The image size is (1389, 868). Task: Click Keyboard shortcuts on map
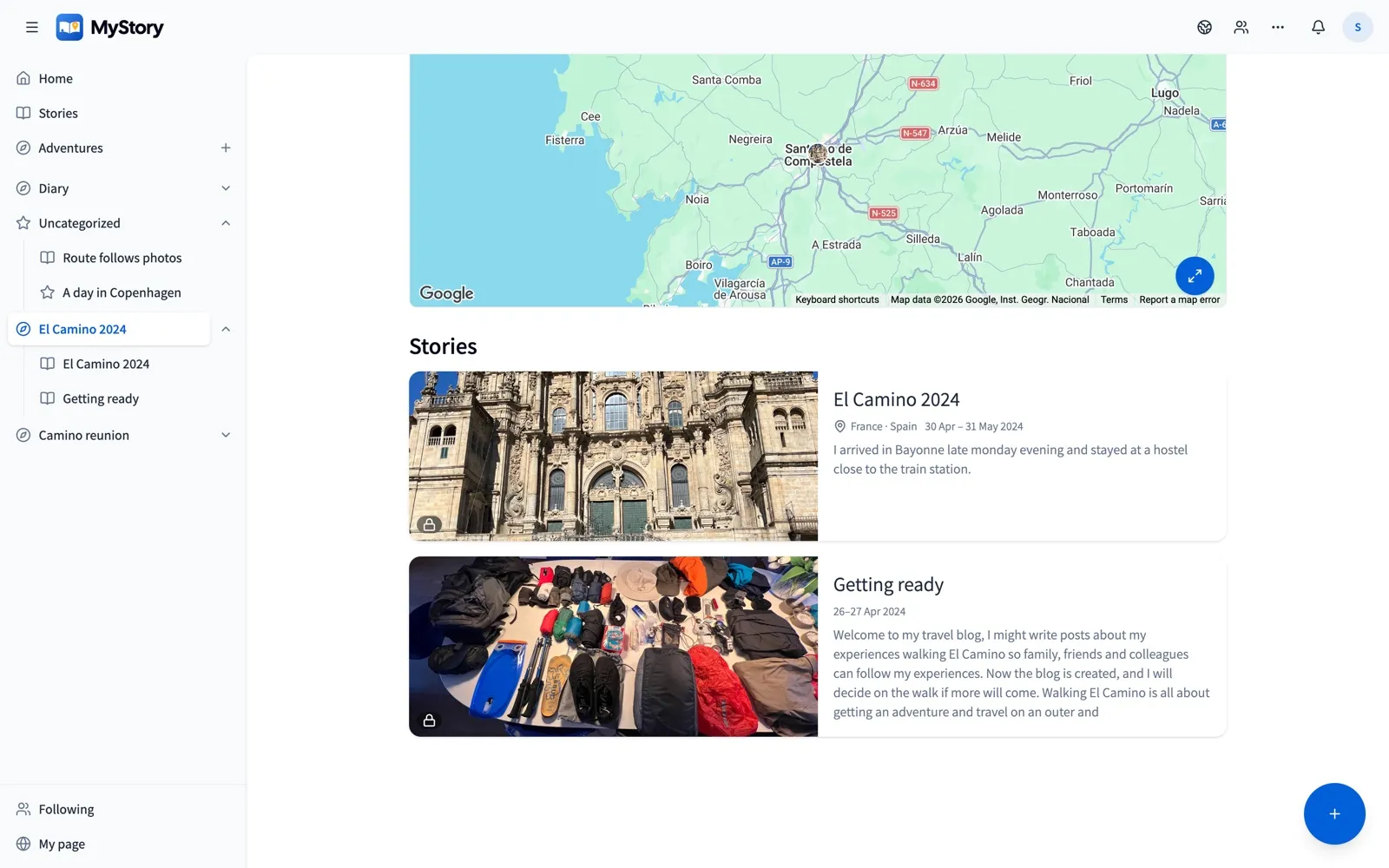(x=837, y=299)
